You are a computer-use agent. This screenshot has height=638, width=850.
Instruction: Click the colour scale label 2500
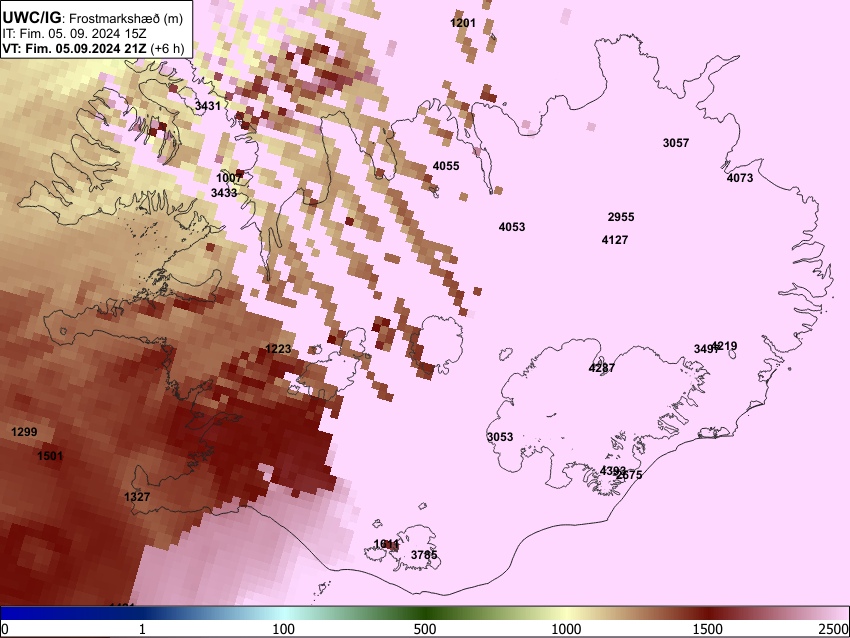(834, 629)
